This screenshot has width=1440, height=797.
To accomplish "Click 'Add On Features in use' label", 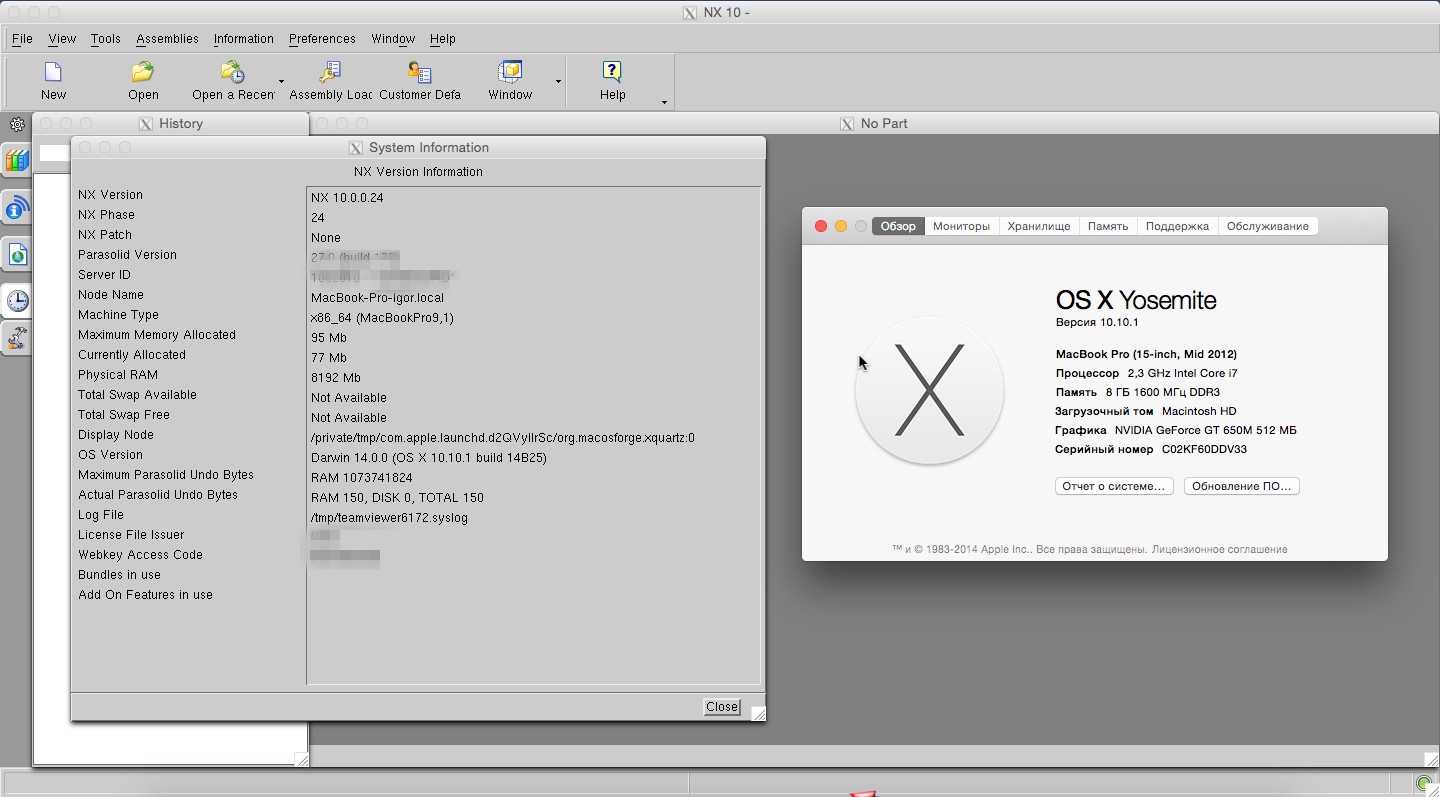I will pyautogui.click(x=145, y=595).
